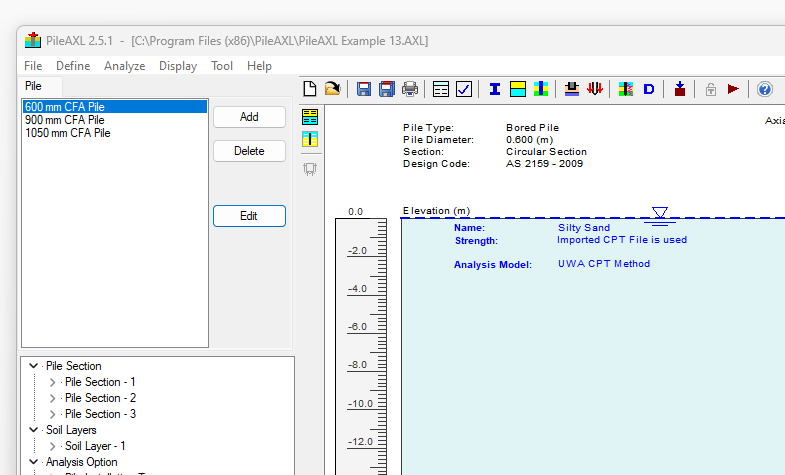
Task: Click the greyed pile group icon in side toolbar
Action: click(x=310, y=169)
